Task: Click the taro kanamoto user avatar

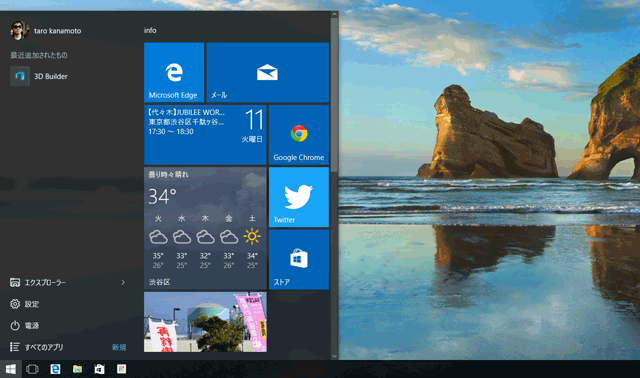Action: click(19, 31)
